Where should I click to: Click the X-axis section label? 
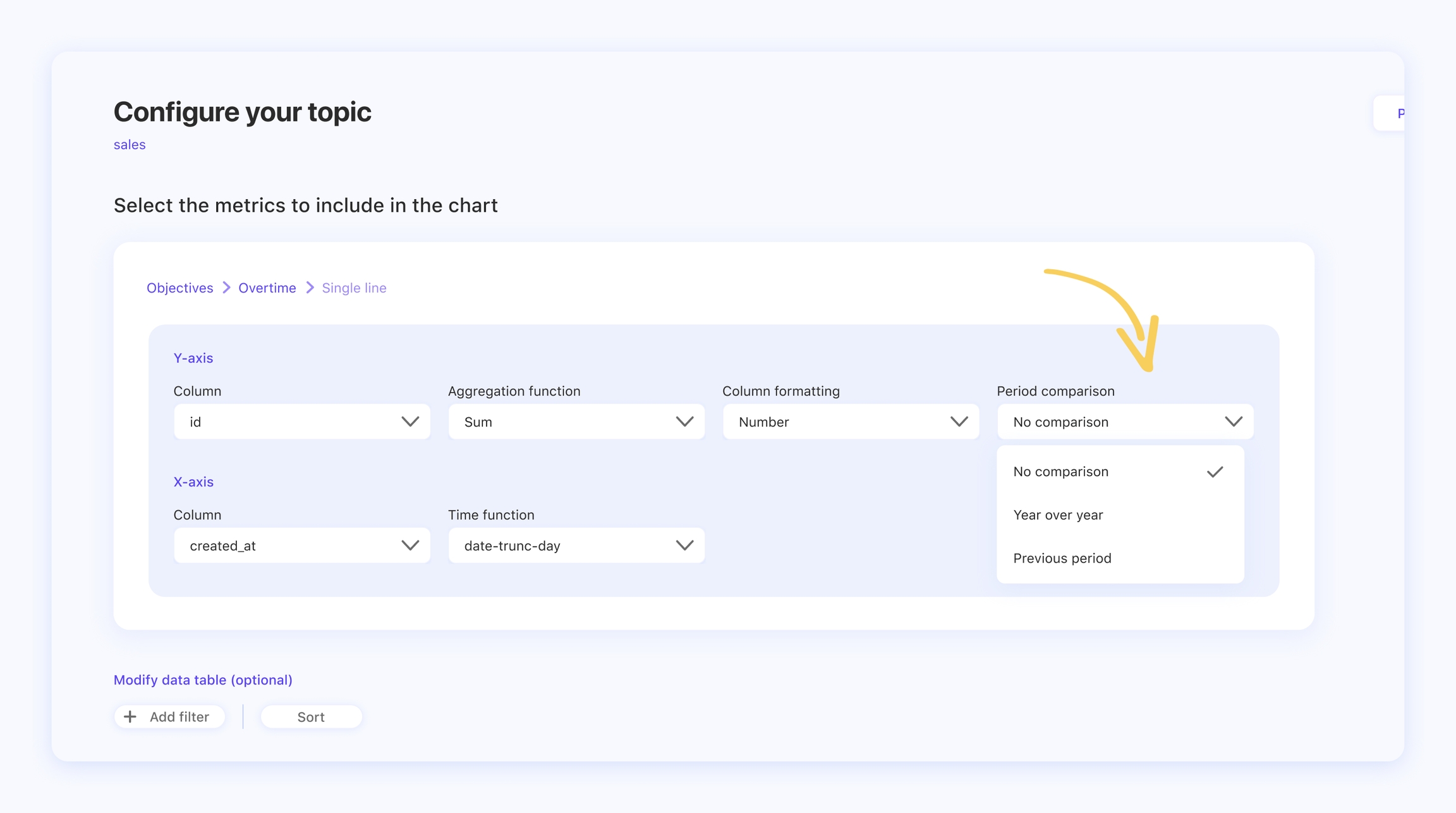point(193,482)
